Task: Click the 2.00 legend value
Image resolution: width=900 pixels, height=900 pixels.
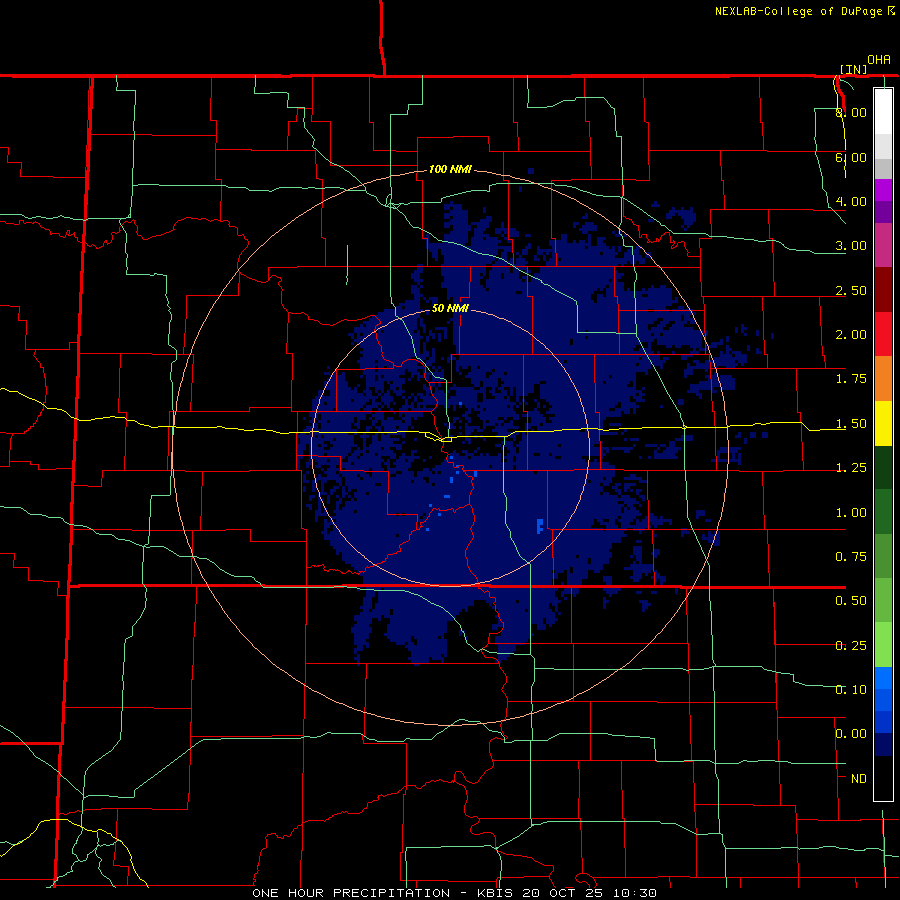Action: tap(851, 335)
